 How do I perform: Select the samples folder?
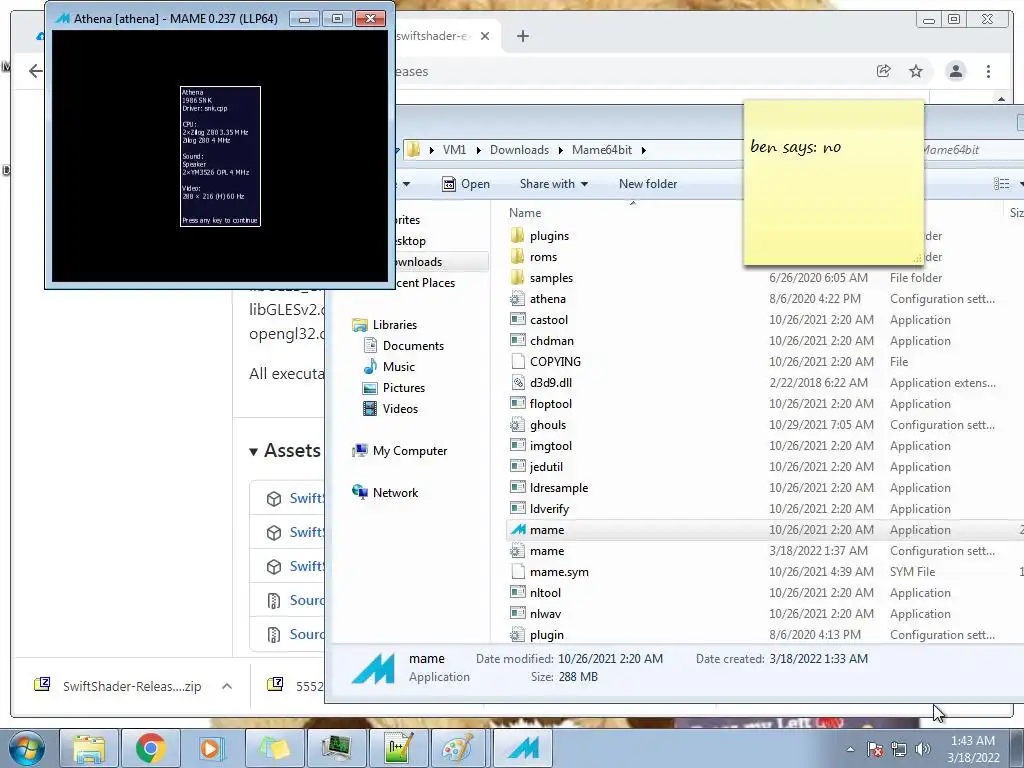pos(551,278)
